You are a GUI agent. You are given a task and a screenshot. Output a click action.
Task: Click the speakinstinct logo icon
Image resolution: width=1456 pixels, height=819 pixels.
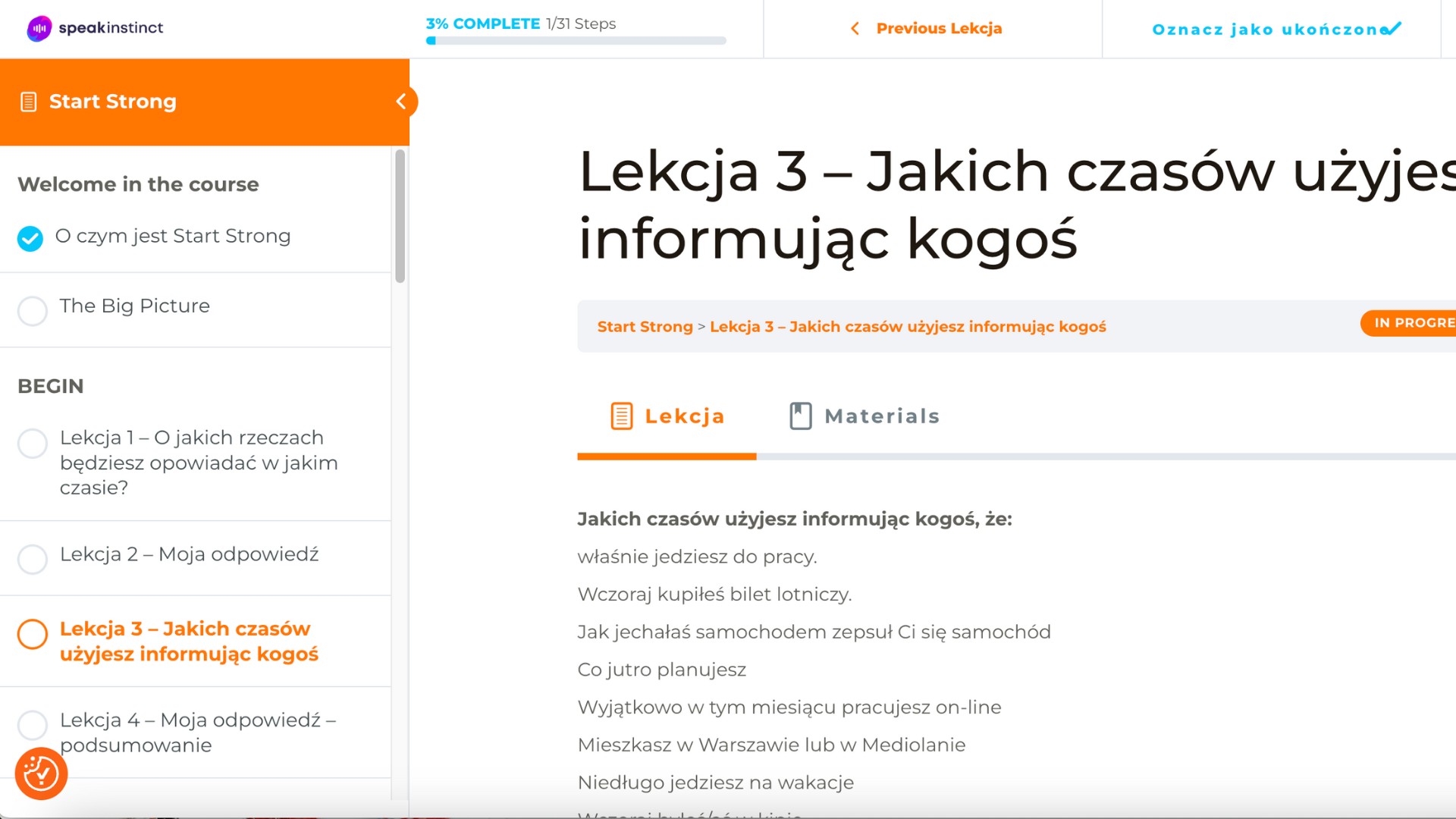[39, 28]
